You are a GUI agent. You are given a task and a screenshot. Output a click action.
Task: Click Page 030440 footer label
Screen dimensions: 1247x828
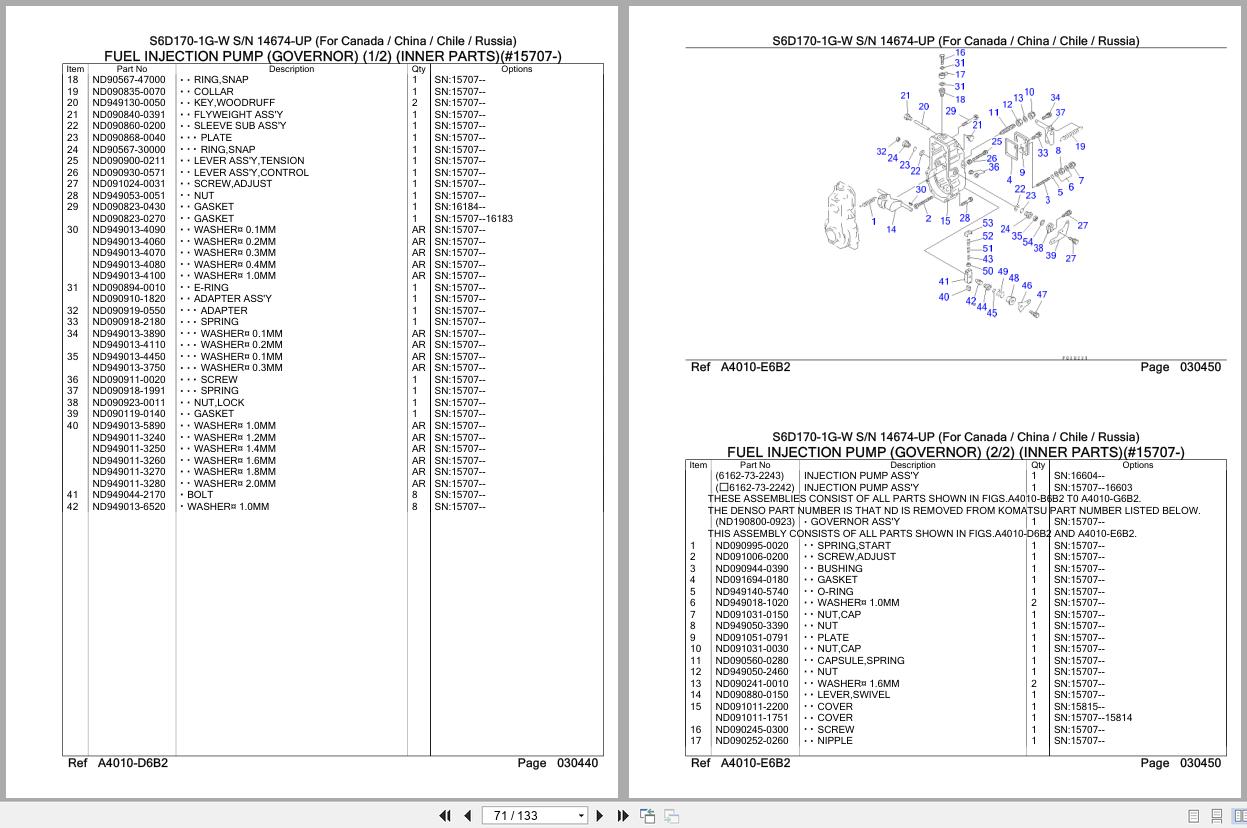click(558, 763)
